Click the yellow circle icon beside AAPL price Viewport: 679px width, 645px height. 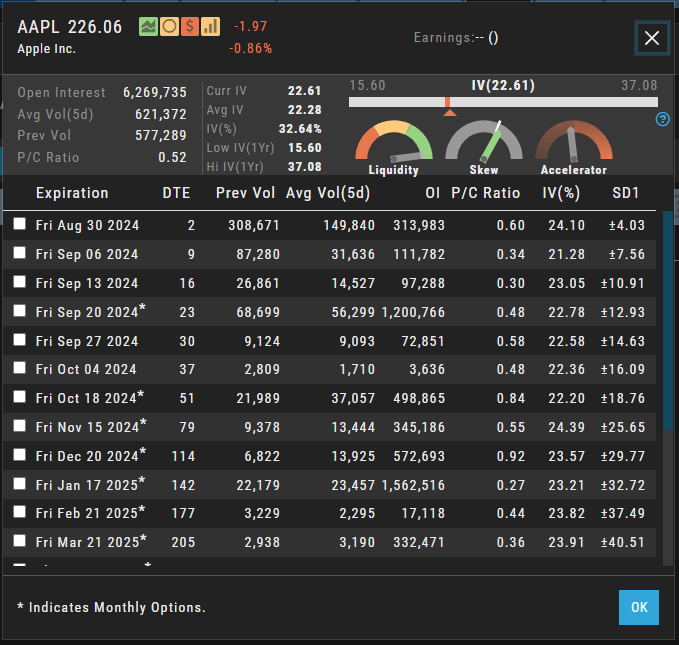pyautogui.click(x=169, y=26)
